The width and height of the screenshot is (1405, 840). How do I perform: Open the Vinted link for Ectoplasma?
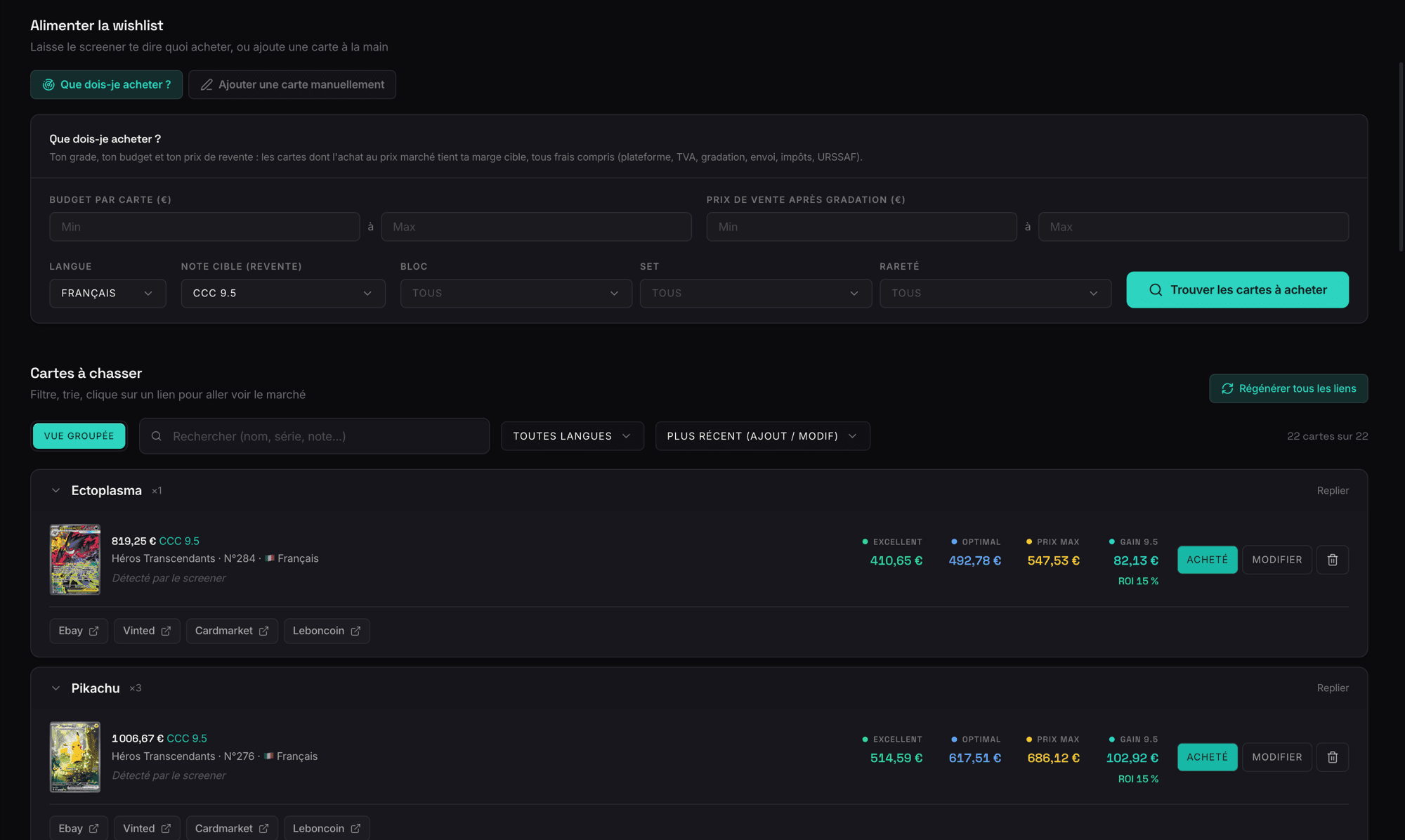click(x=147, y=631)
